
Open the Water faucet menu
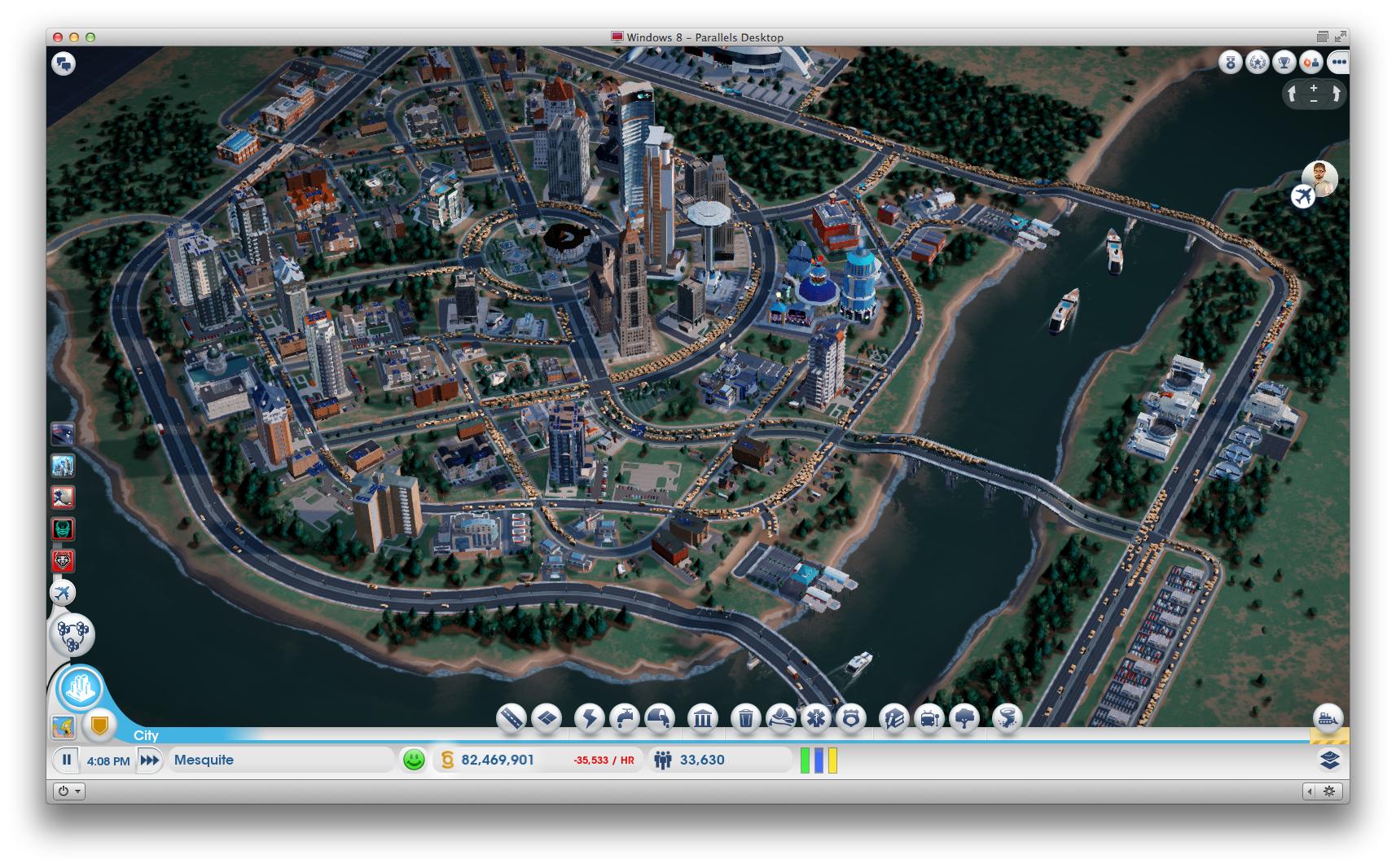point(624,718)
